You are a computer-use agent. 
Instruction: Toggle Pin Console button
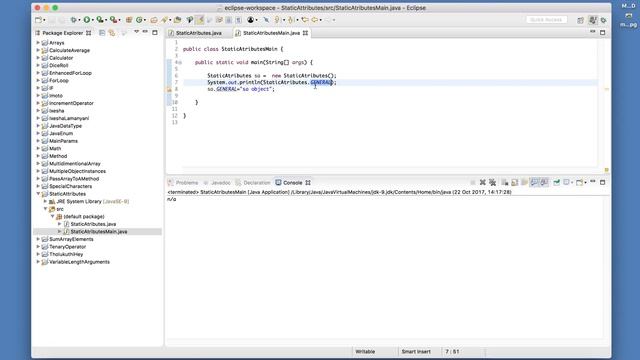pyautogui.click(x=556, y=182)
